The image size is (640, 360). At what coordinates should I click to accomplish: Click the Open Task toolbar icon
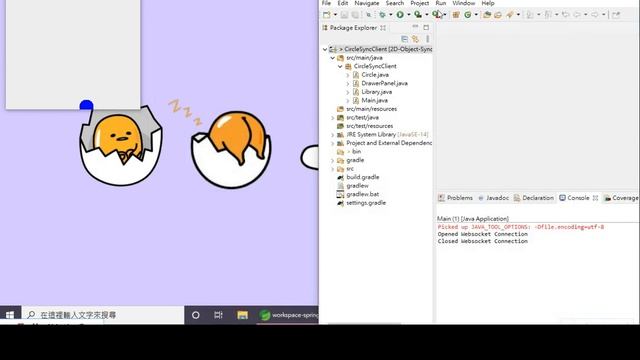coord(498,15)
